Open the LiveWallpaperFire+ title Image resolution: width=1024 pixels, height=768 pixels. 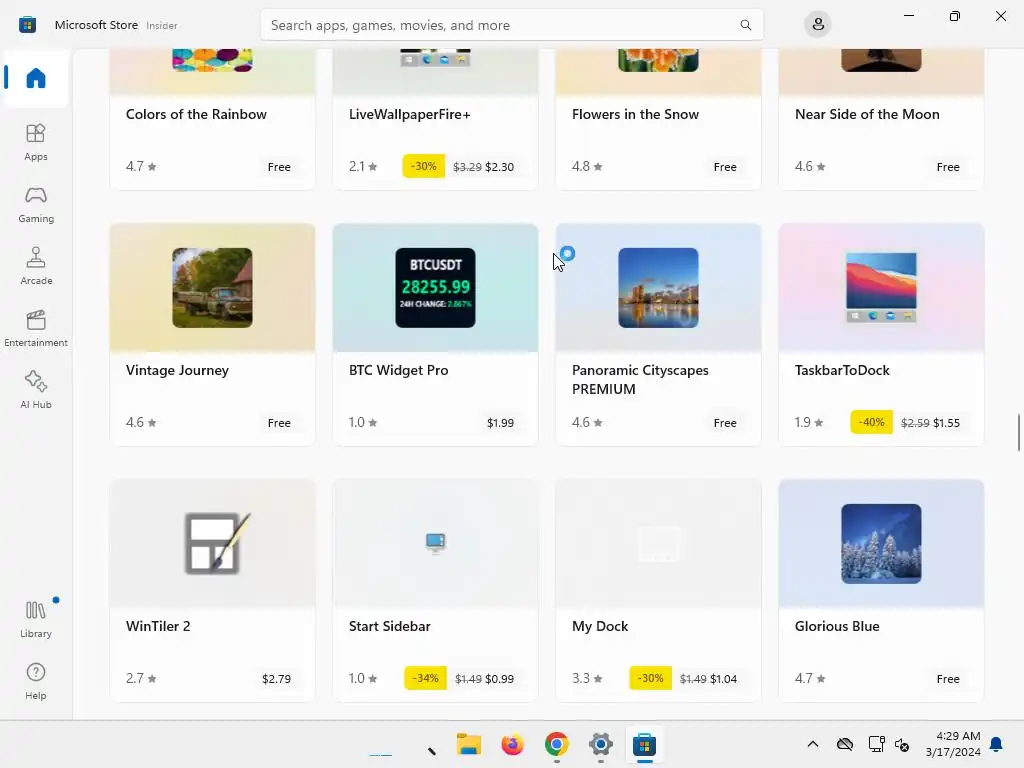(409, 114)
